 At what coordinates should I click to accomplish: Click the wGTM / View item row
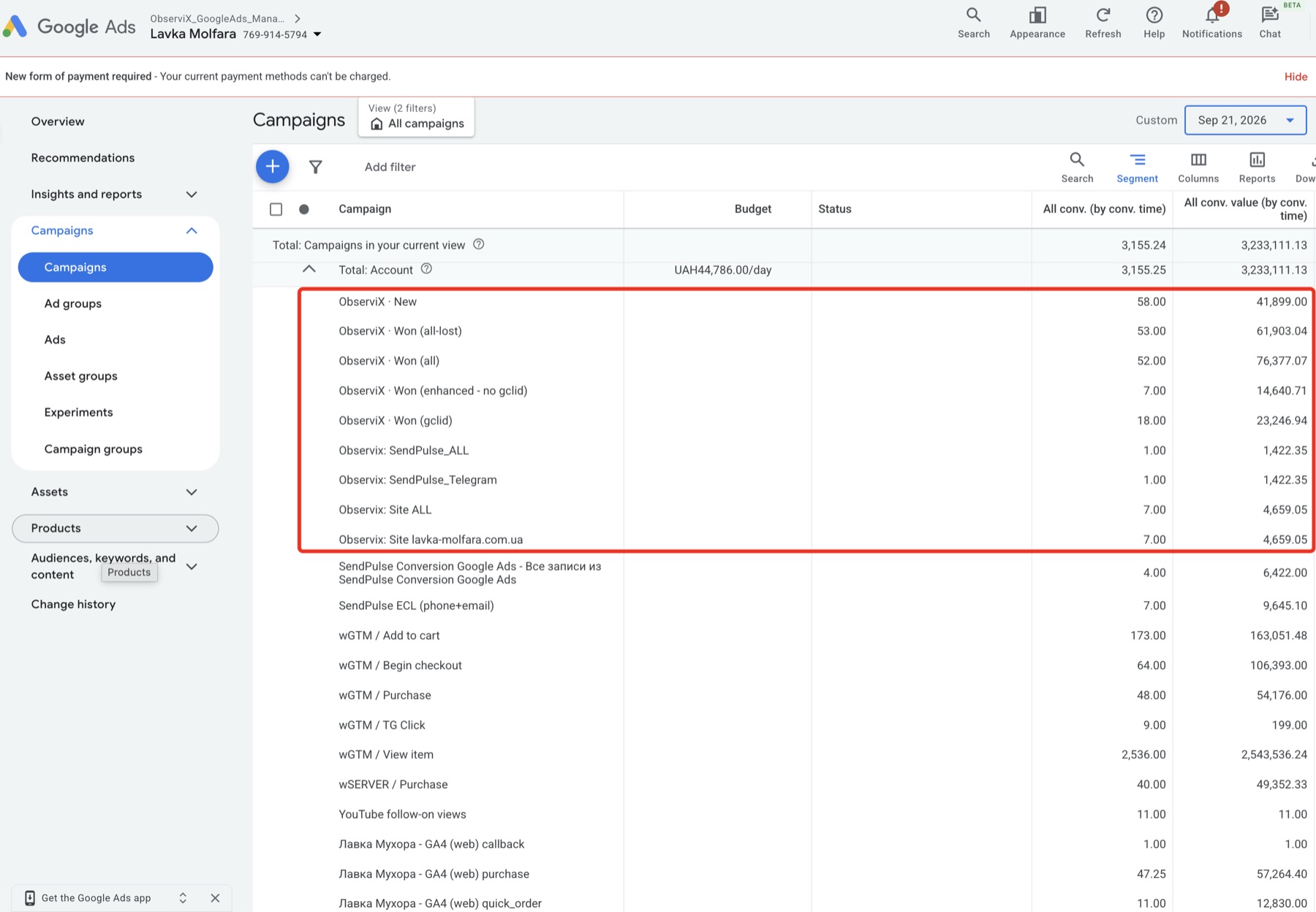click(x=386, y=755)
